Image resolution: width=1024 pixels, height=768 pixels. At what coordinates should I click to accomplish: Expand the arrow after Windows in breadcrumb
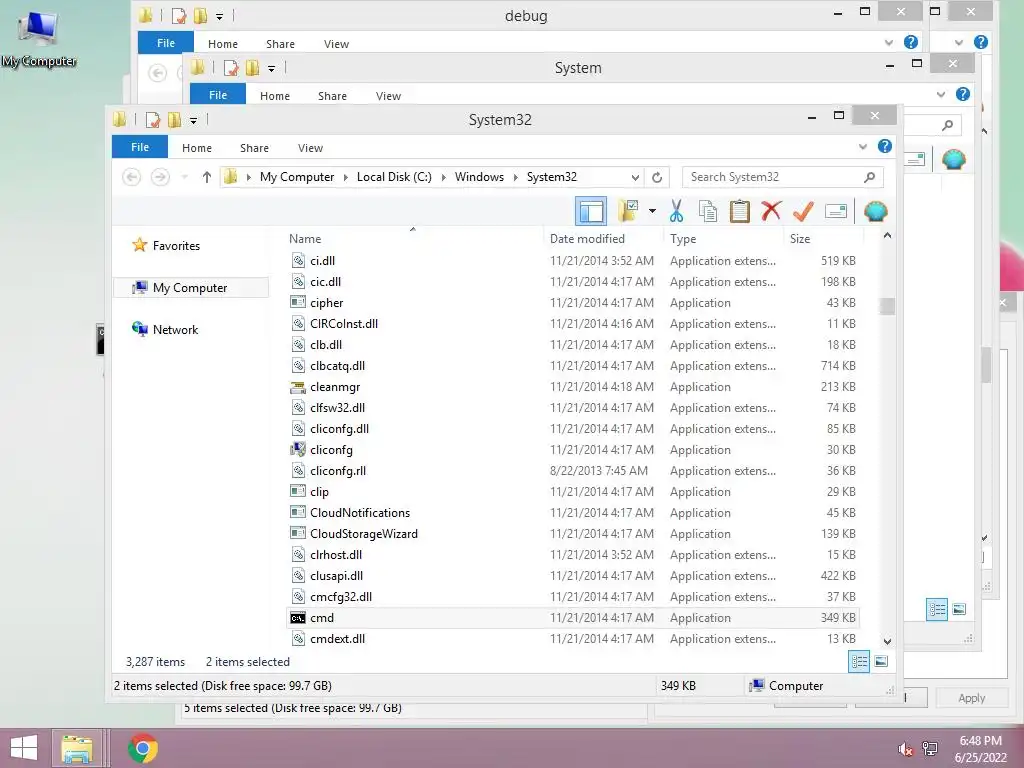click(516, 177)
